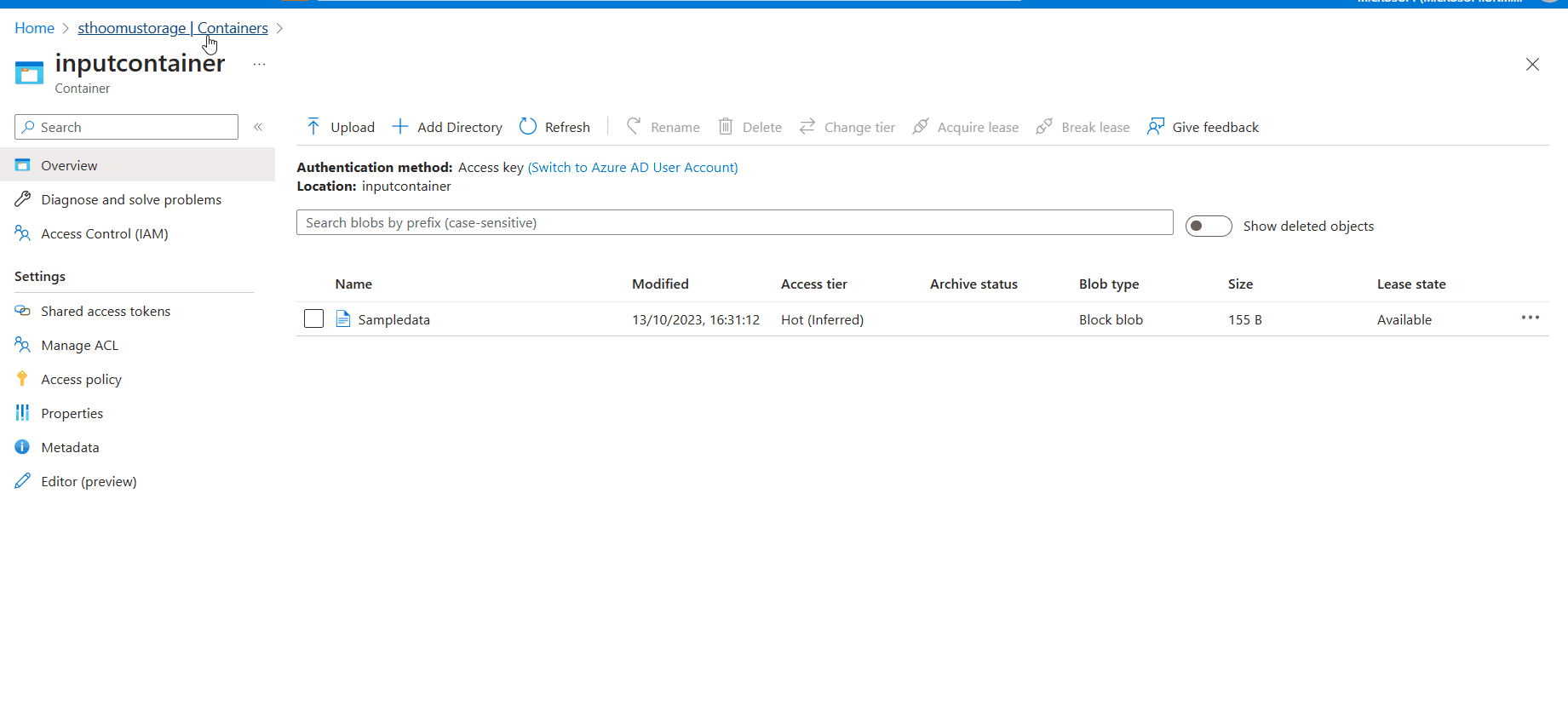The width and height of the screenshot is (1568, 717).
Task: Click the Change tier arrows icon
Action: pos(807,127)
